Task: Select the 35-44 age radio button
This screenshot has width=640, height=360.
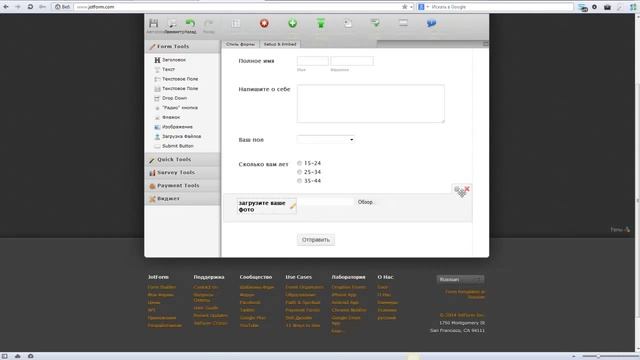Action: (x=300, y=180)
